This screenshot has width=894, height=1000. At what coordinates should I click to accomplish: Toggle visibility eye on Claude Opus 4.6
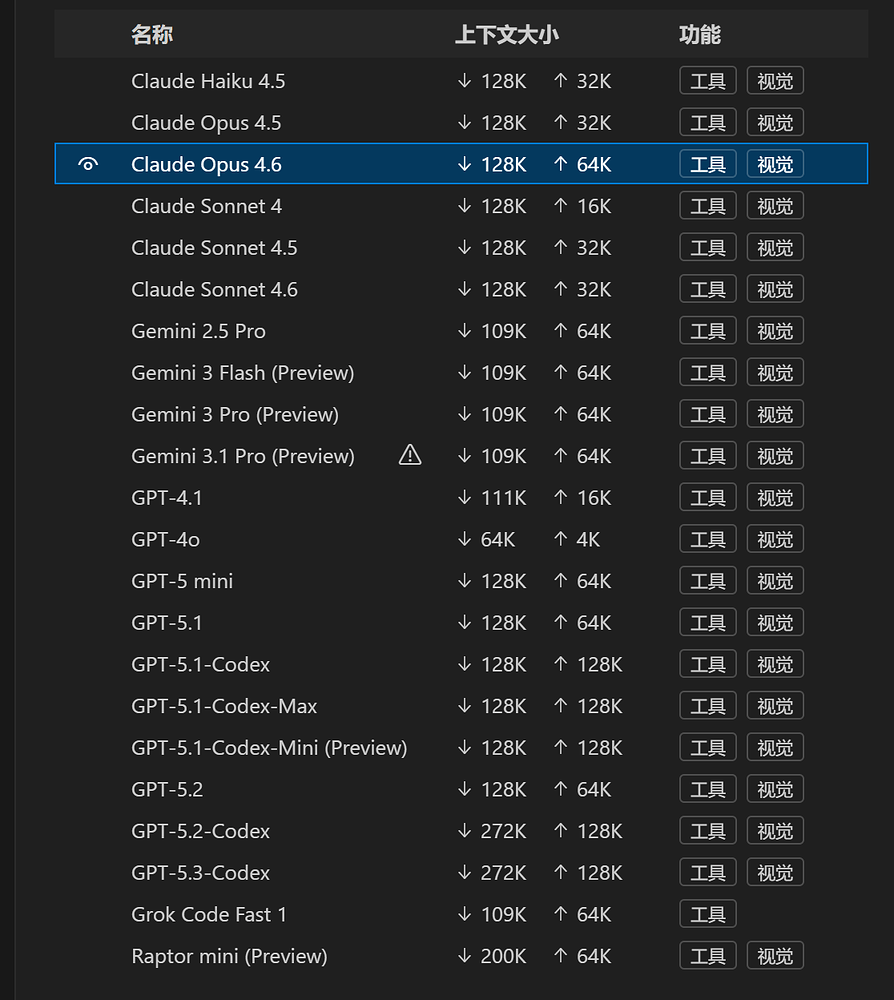pyautogui.click(x=88, y=165)
